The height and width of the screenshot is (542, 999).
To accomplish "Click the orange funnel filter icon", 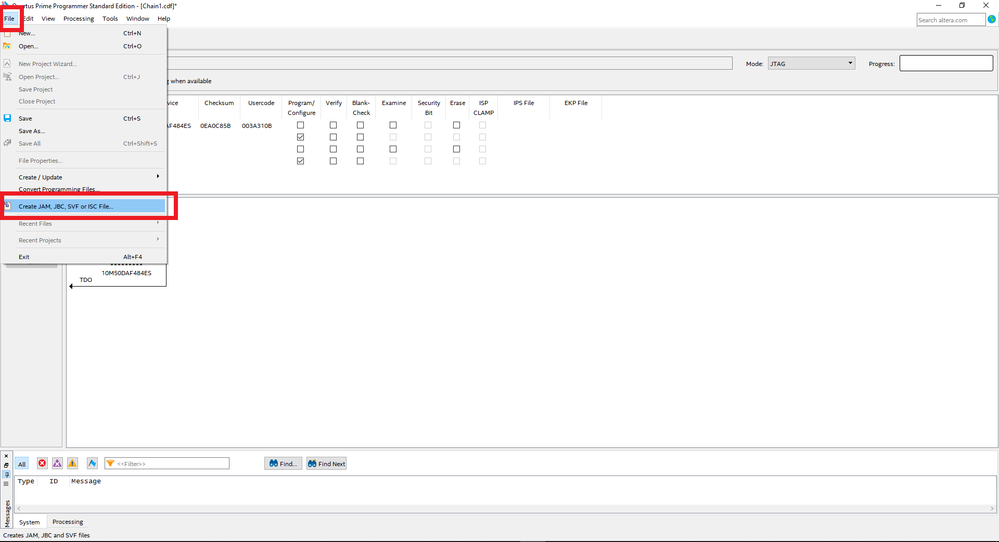I will click(110, 464).
